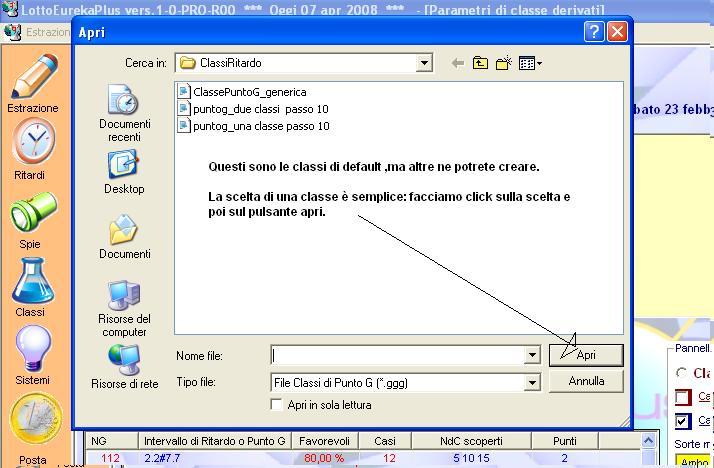
Task: Click the table scrollbar up arrow
Action: point(648,440)
